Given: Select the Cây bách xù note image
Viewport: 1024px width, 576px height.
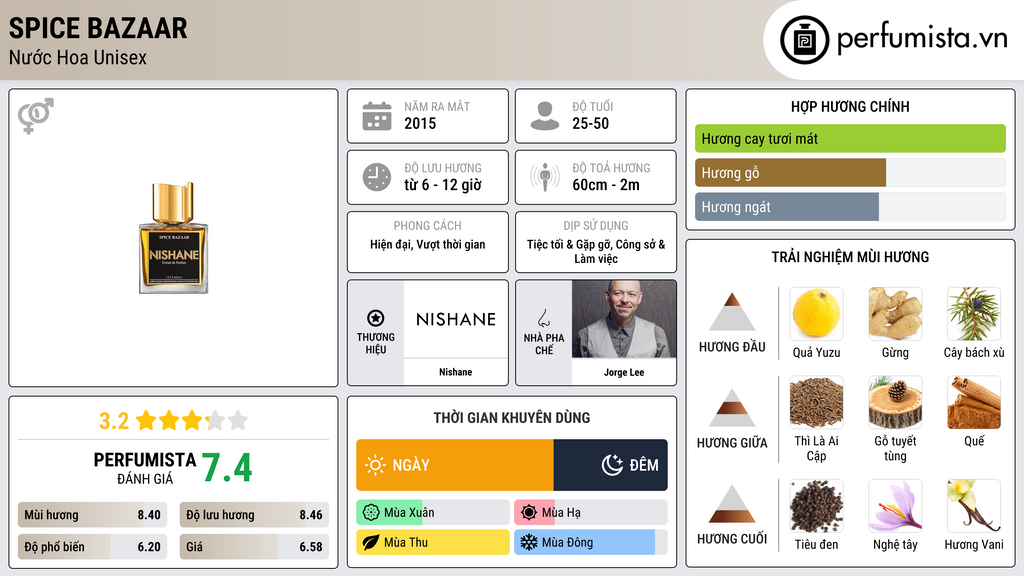Looking at the screenshot, I should pyautogui.click(x=974, y=314).
